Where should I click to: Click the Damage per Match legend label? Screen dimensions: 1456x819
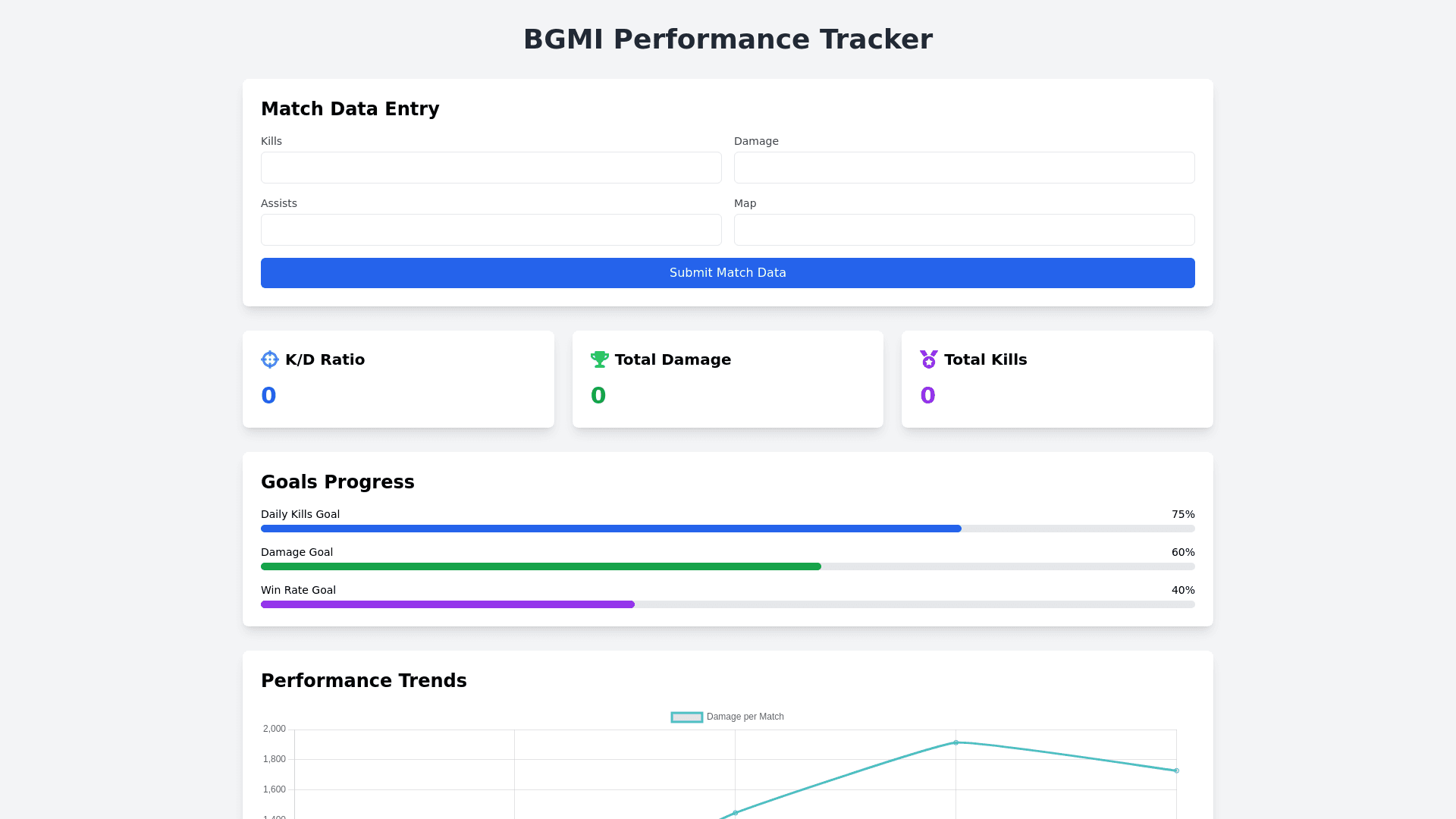(x=745, y=717)
